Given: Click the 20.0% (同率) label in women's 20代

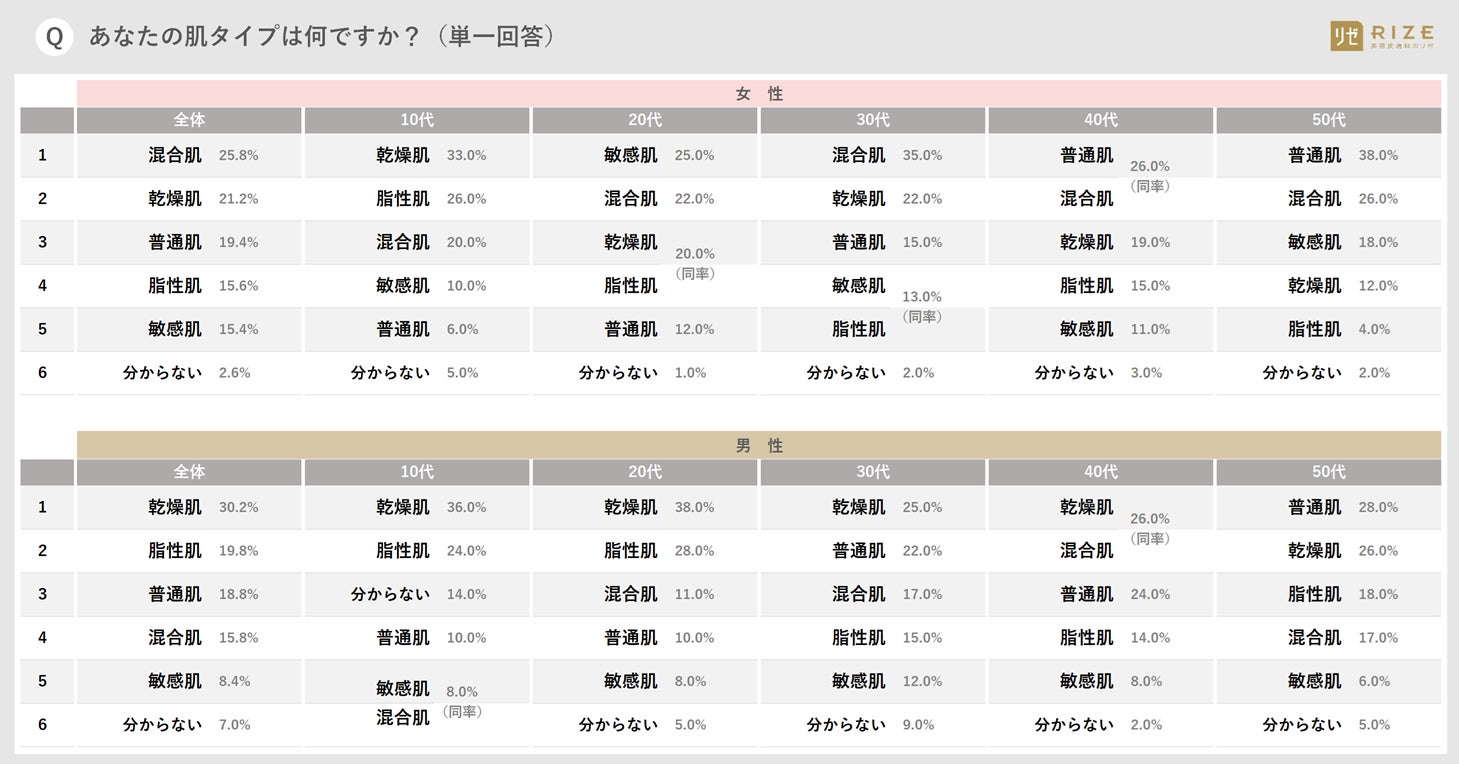Looking at the screenshot, I should pyautogui.click(x=695, y=263).
